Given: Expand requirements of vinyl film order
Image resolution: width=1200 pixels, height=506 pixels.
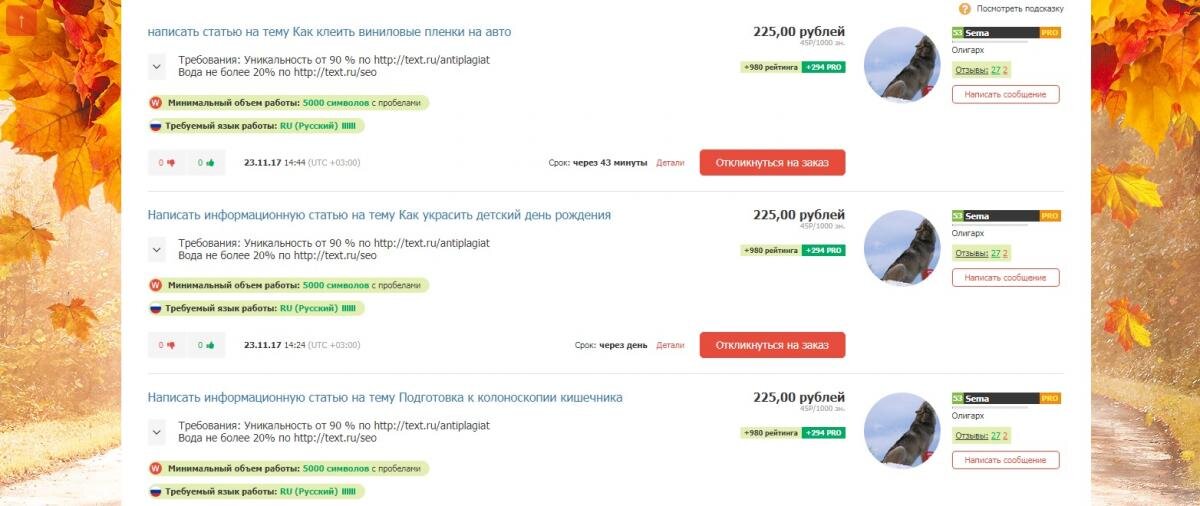Looking at the screenshot, I should [157, 67].
